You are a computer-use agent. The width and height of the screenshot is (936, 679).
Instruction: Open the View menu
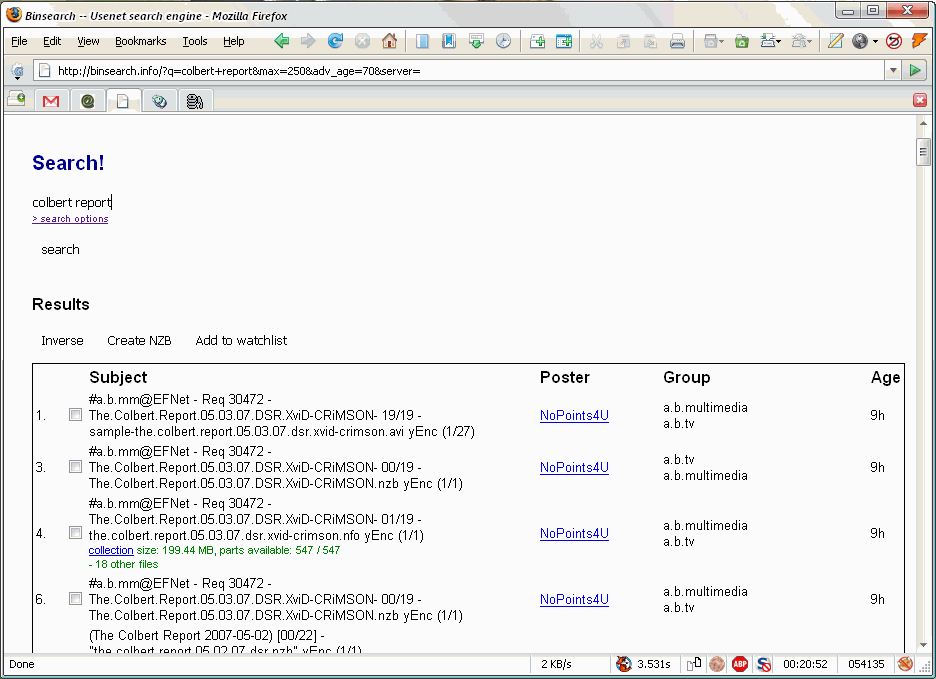tap(88, 41)
